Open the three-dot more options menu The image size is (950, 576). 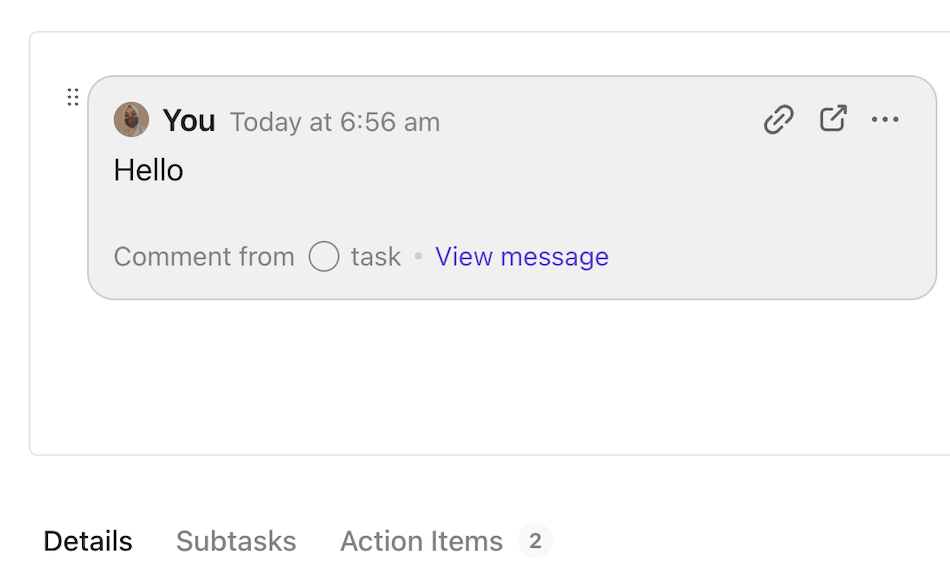click(885, 120)
